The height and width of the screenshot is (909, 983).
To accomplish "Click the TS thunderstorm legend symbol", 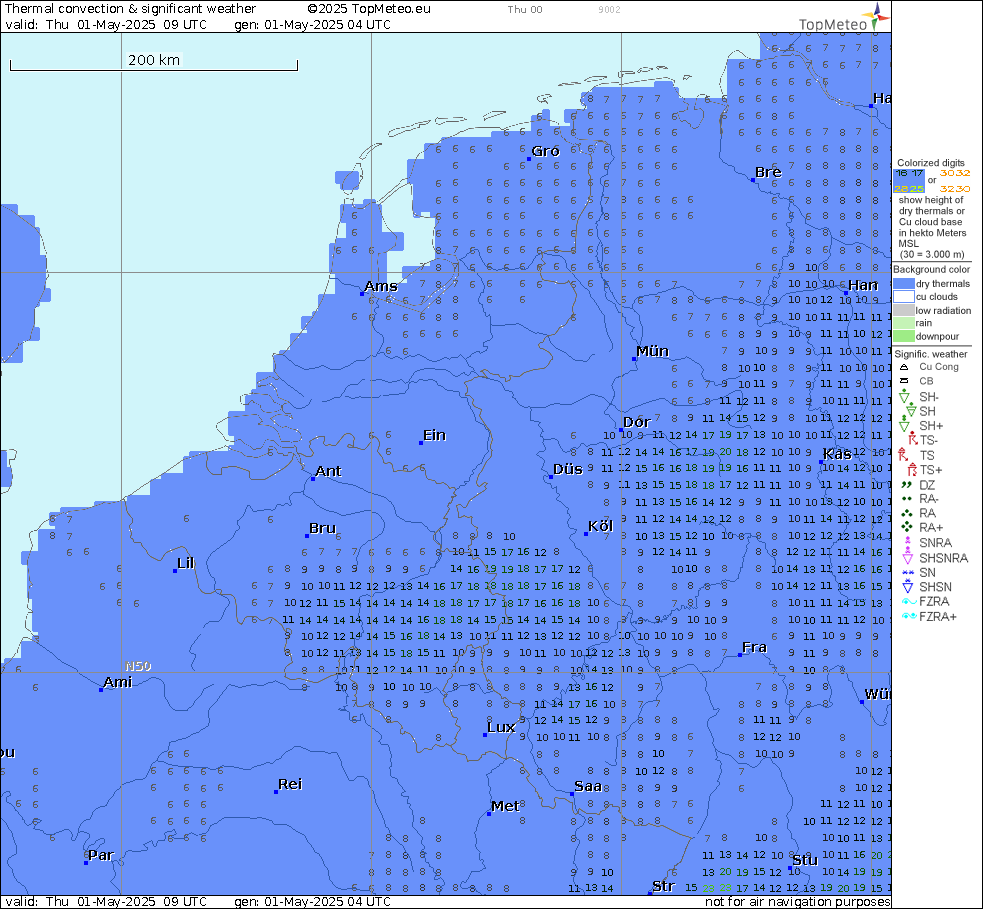I will (903, 454).
